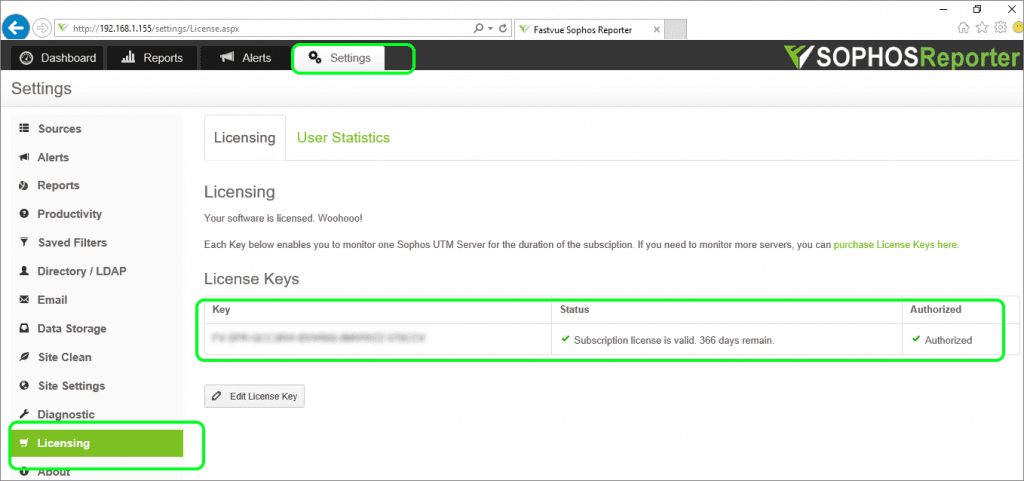This screenshot has width=1024, height=481.
Task: Select Licensing in the sidebar
Action: (x=97, y=443)
